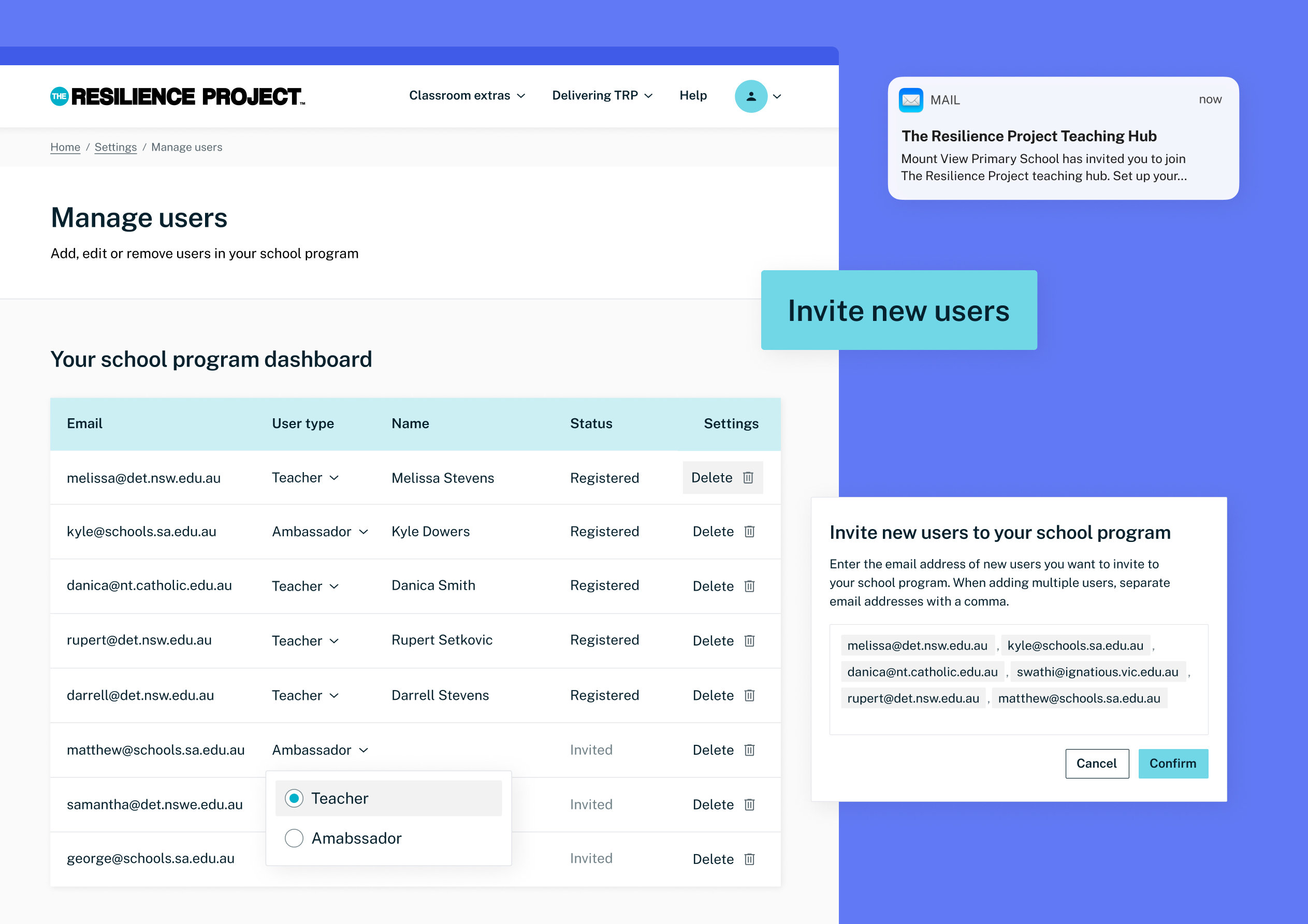The width and height of the screenshot is (1308, 924).
Task: Open the user profile avatar icon
Action: pyautogui.click(x=751, y=96)
